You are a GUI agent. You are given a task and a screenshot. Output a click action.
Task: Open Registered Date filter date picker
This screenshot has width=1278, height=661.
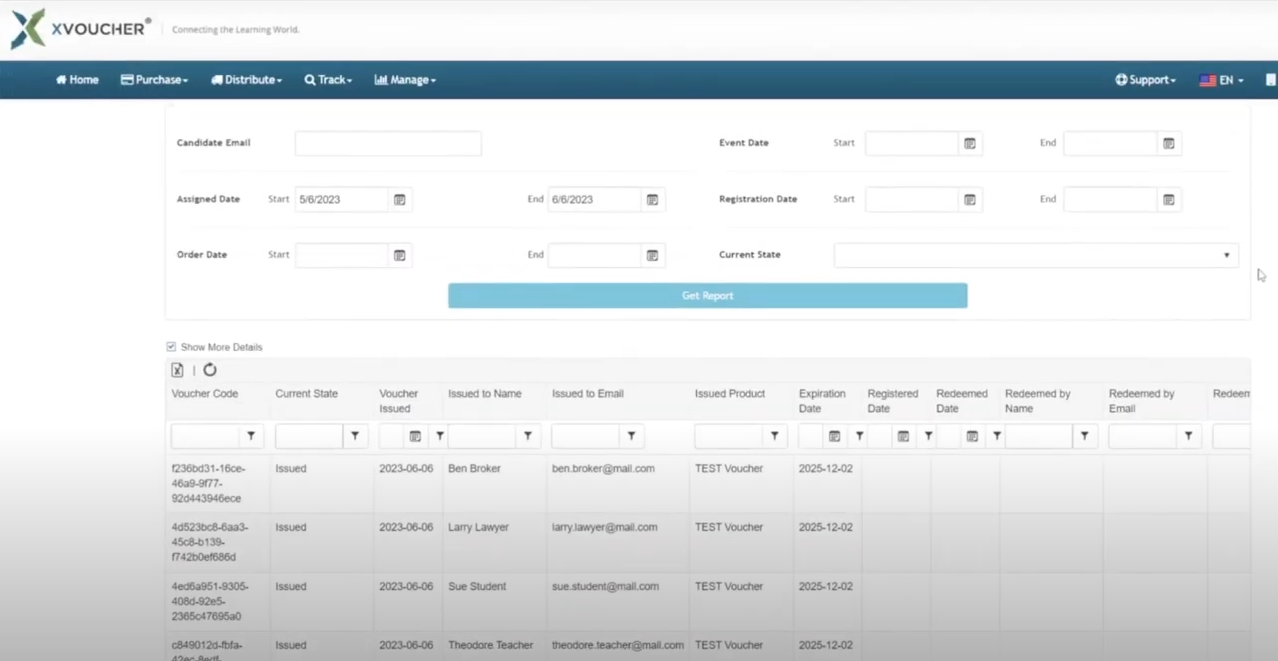click(903, 436)
